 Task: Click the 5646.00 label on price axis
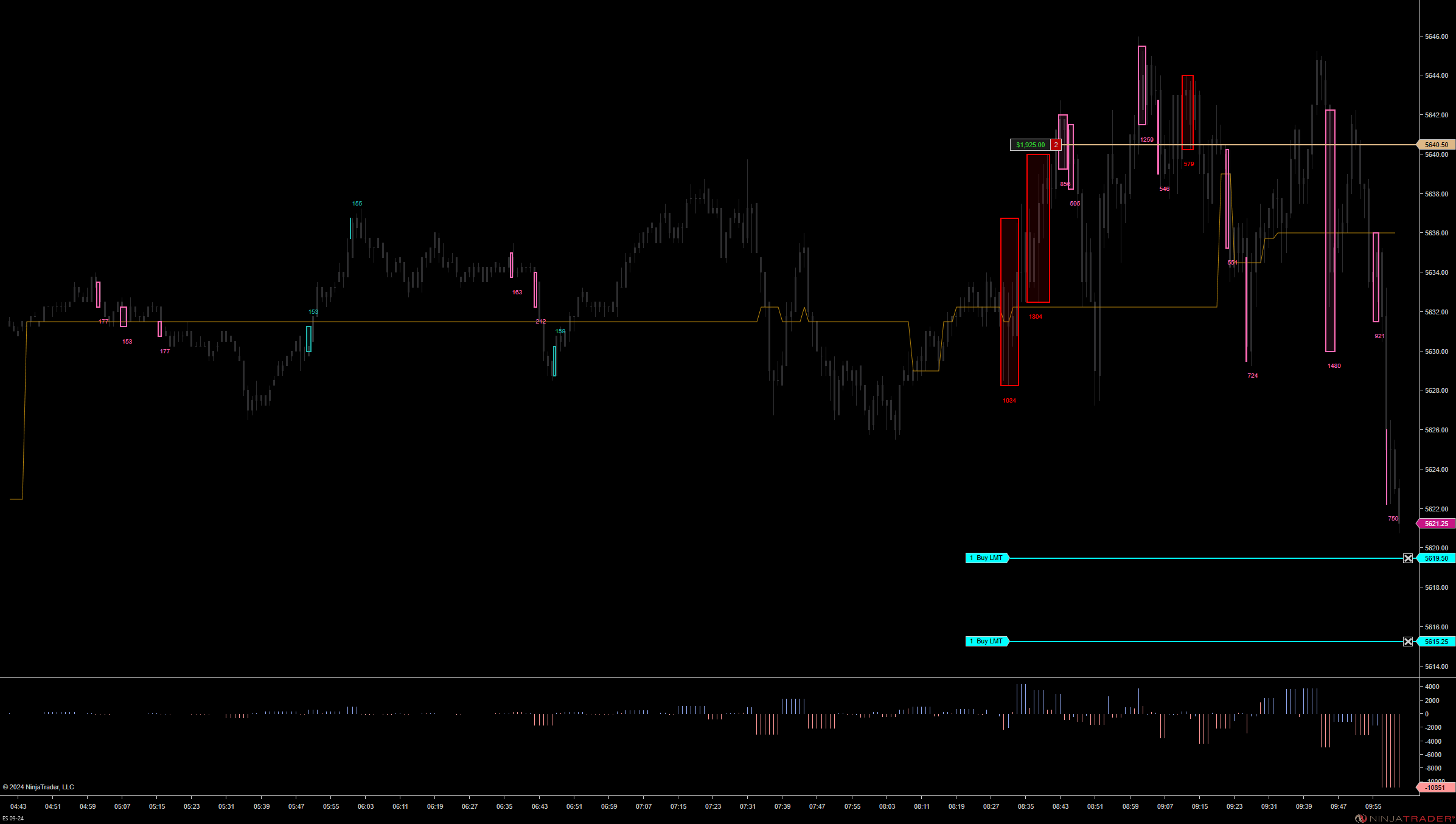pyautogui.click(x=1436, y=36)
